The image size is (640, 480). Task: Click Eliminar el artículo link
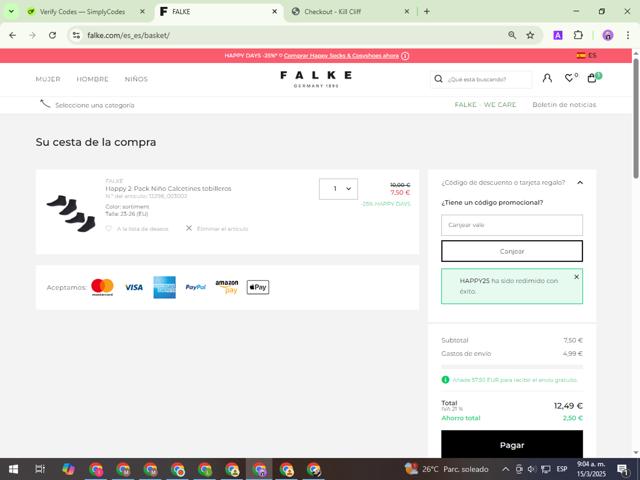click(x=222, y=229)
